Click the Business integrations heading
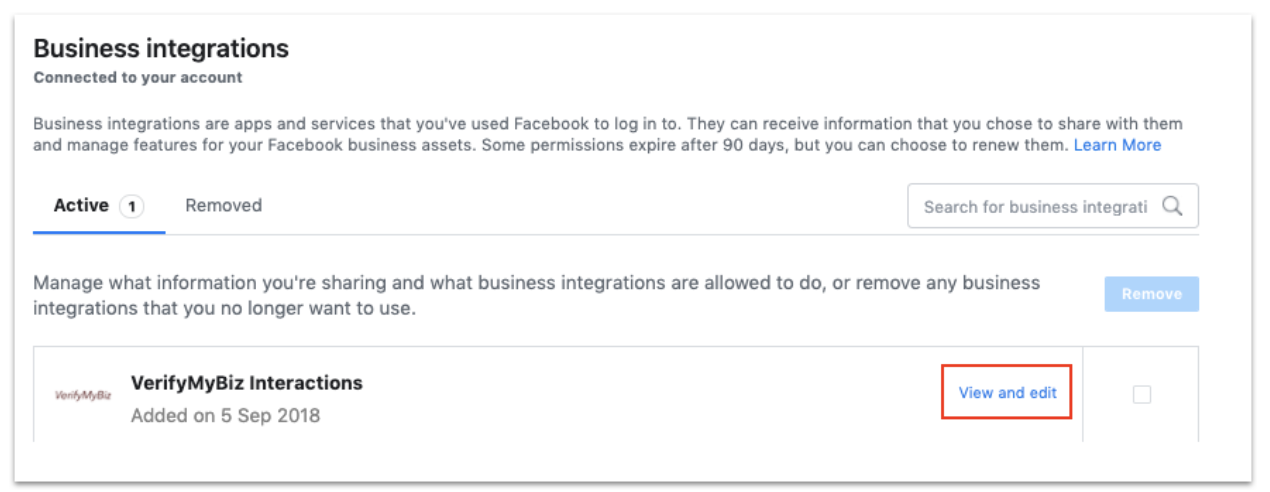The image size is (1270, 492). pyautogui.click(x=161, y=47)
